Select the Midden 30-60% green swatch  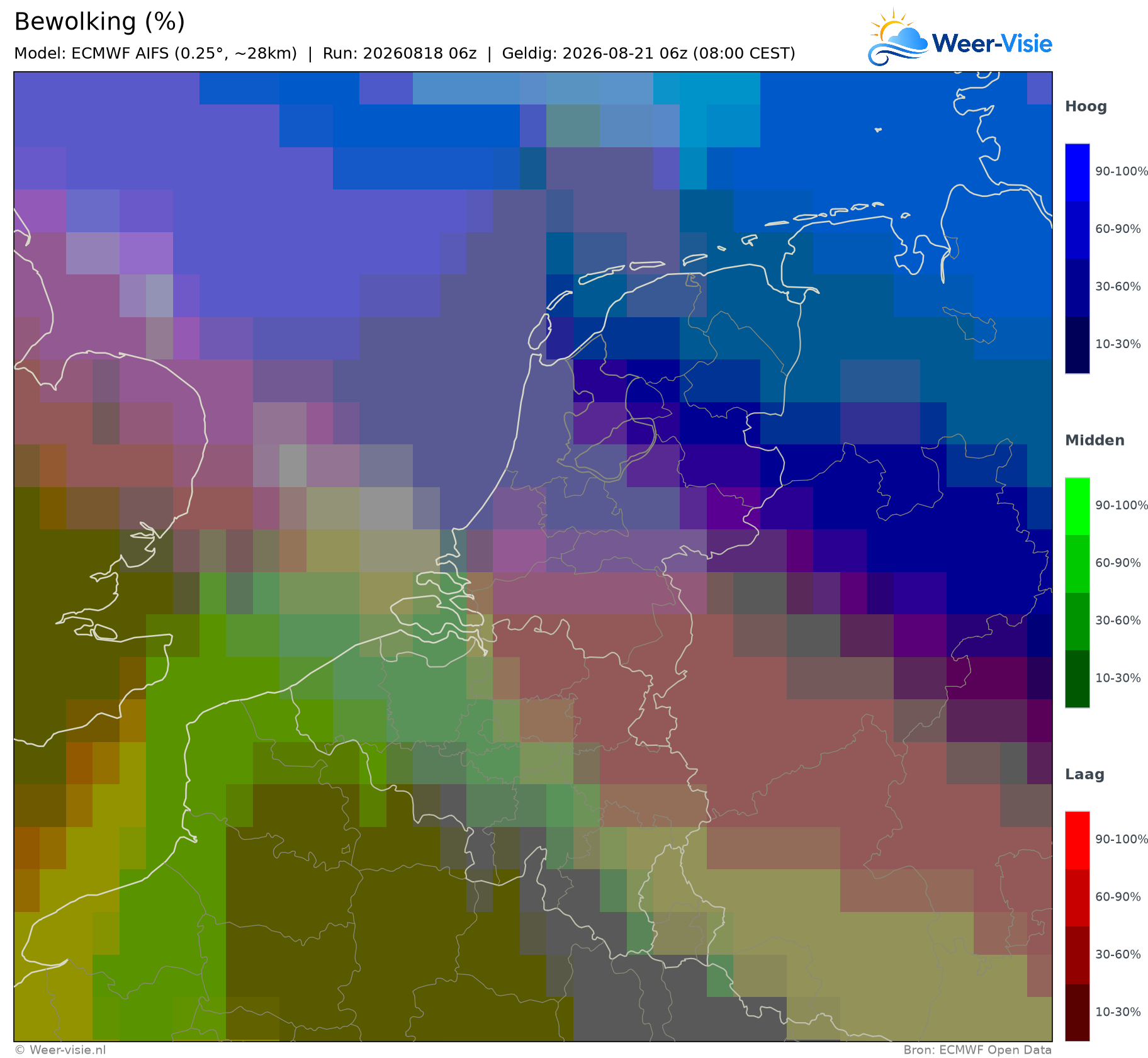point(1077,621)
